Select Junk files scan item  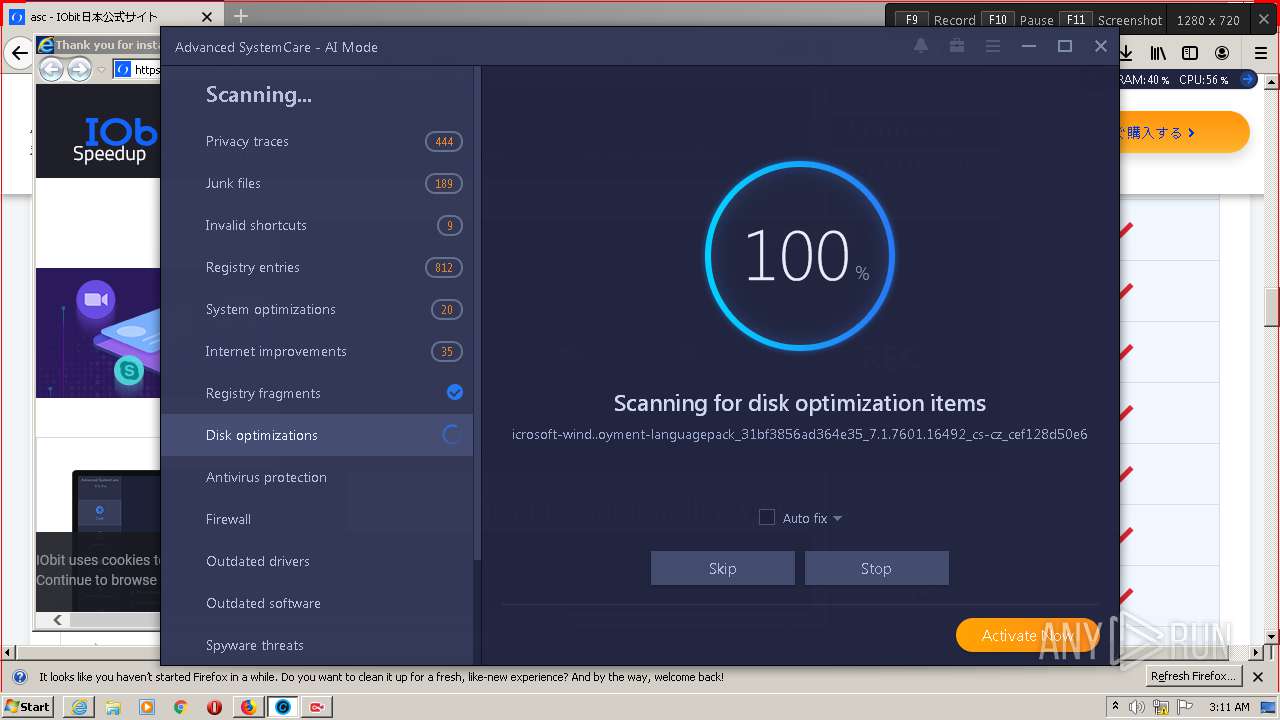pos(317,183)
